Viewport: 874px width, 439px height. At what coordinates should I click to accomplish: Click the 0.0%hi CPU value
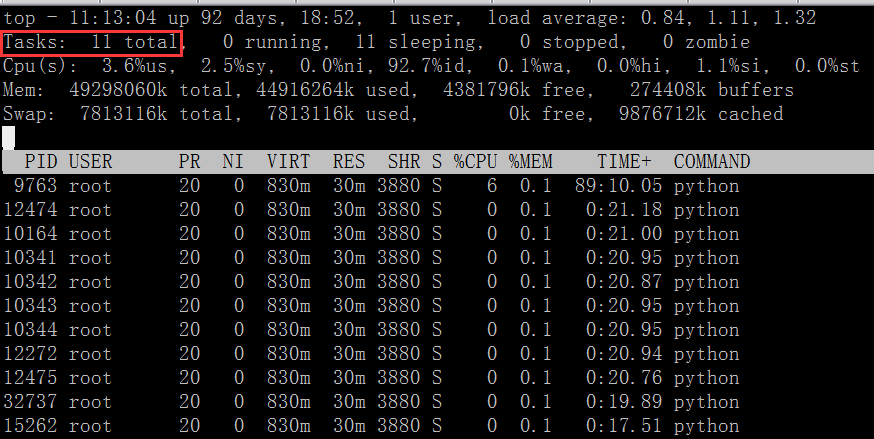(628, 66)
